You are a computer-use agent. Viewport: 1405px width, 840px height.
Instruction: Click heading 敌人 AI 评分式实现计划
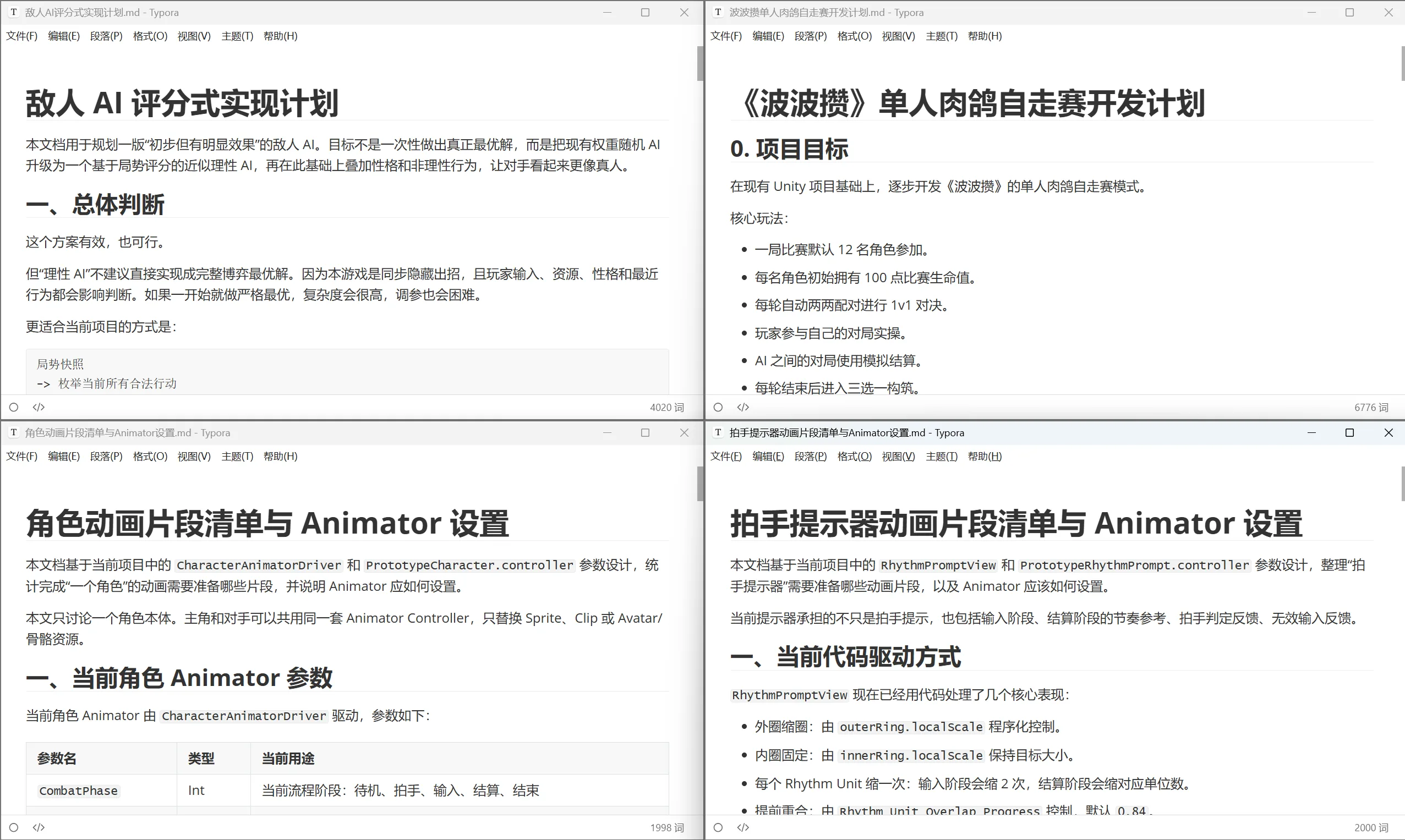(x=182, y=103)
